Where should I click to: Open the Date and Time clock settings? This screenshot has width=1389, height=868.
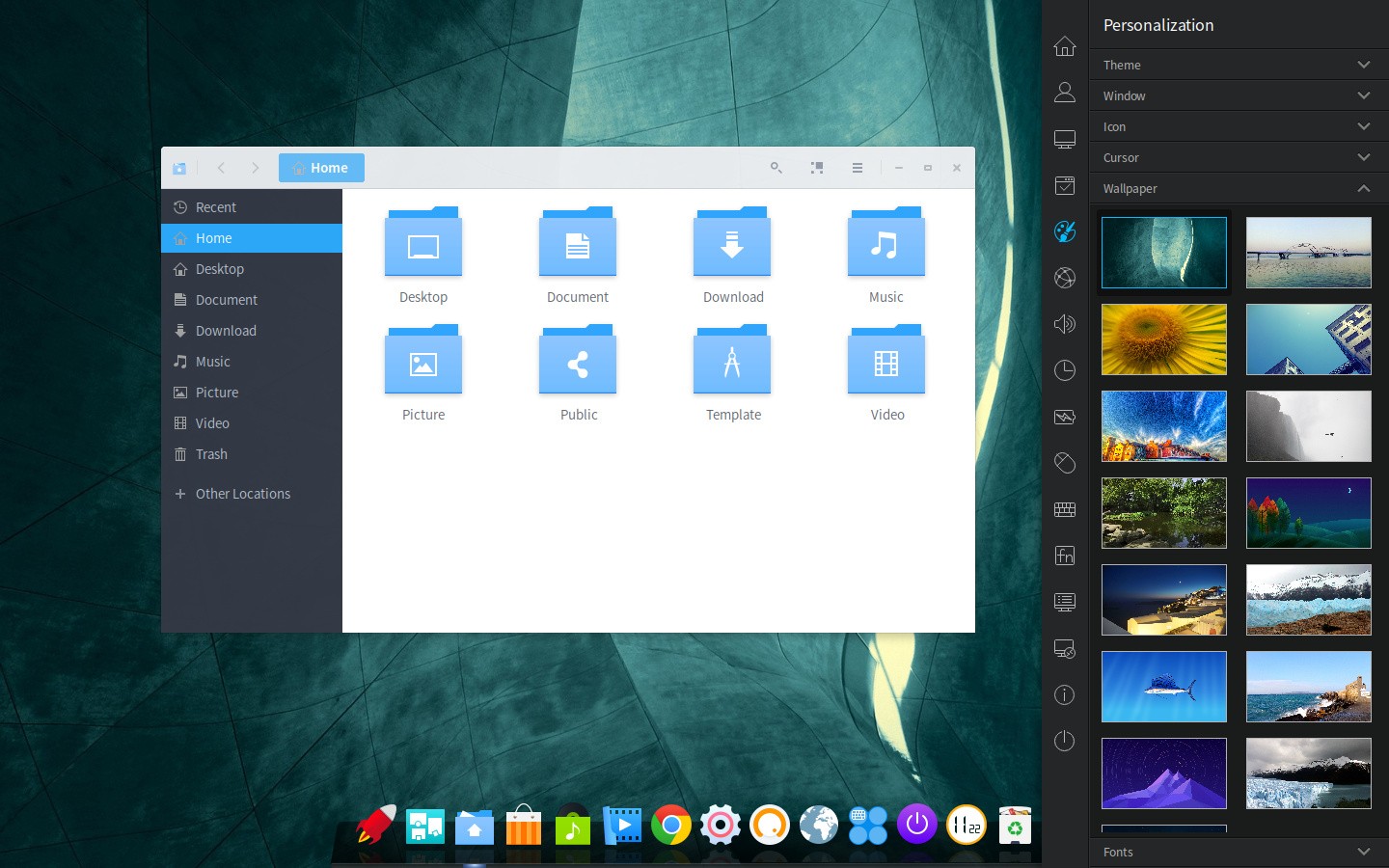click(x=1065, y=370)
